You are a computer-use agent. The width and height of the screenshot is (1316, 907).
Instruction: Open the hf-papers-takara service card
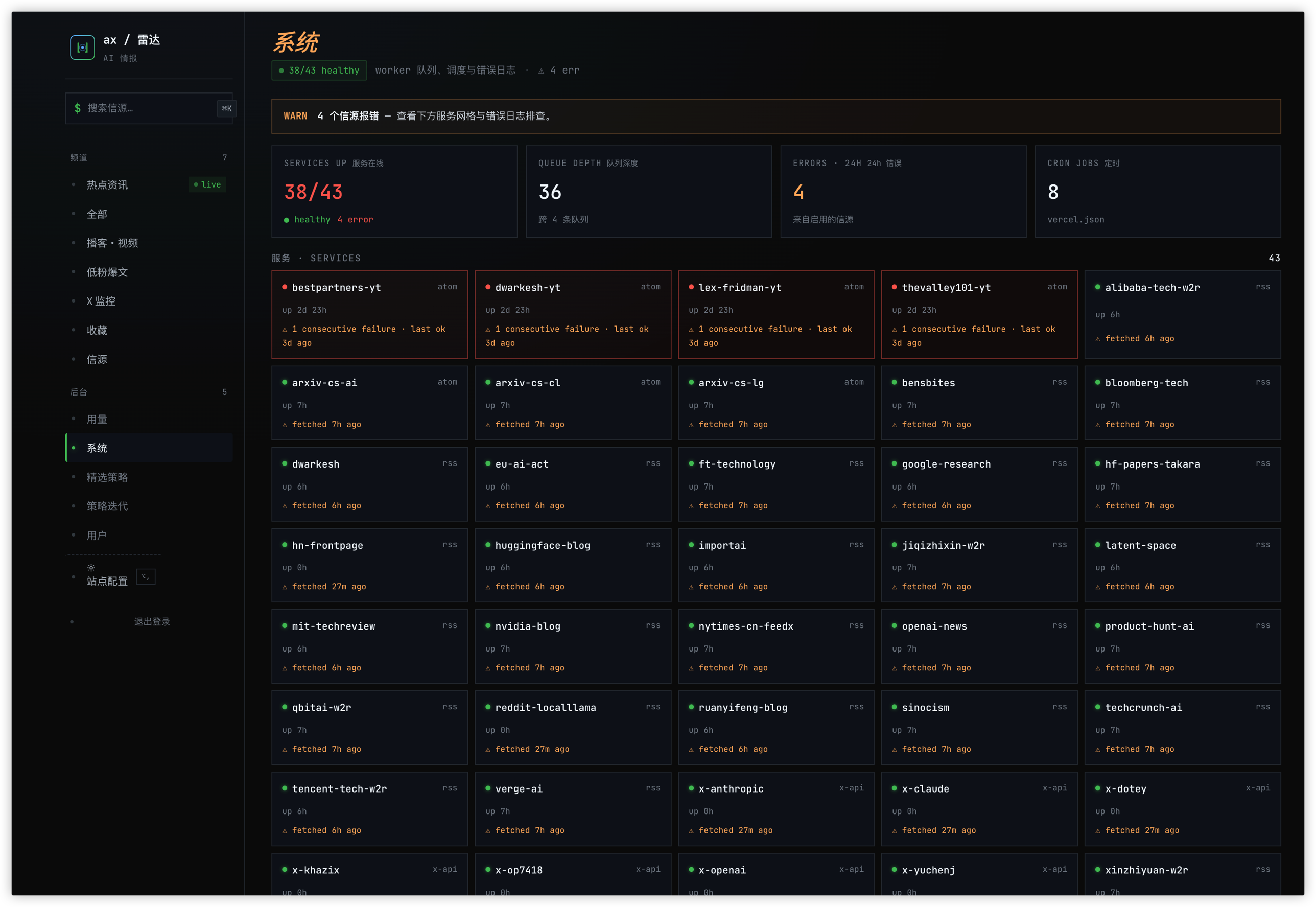[x=1183, y=484]
